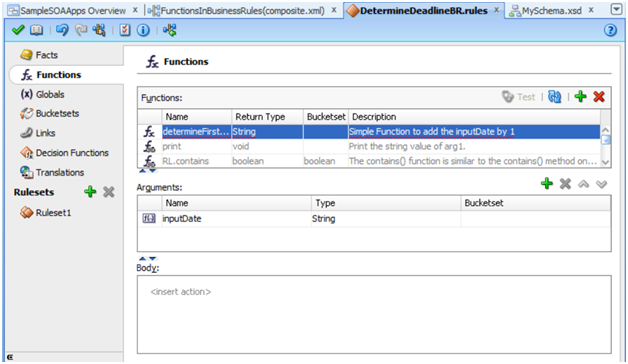Delete selected function with red X
This screenshot has height=364, width=628.
[x=599, y=97]
